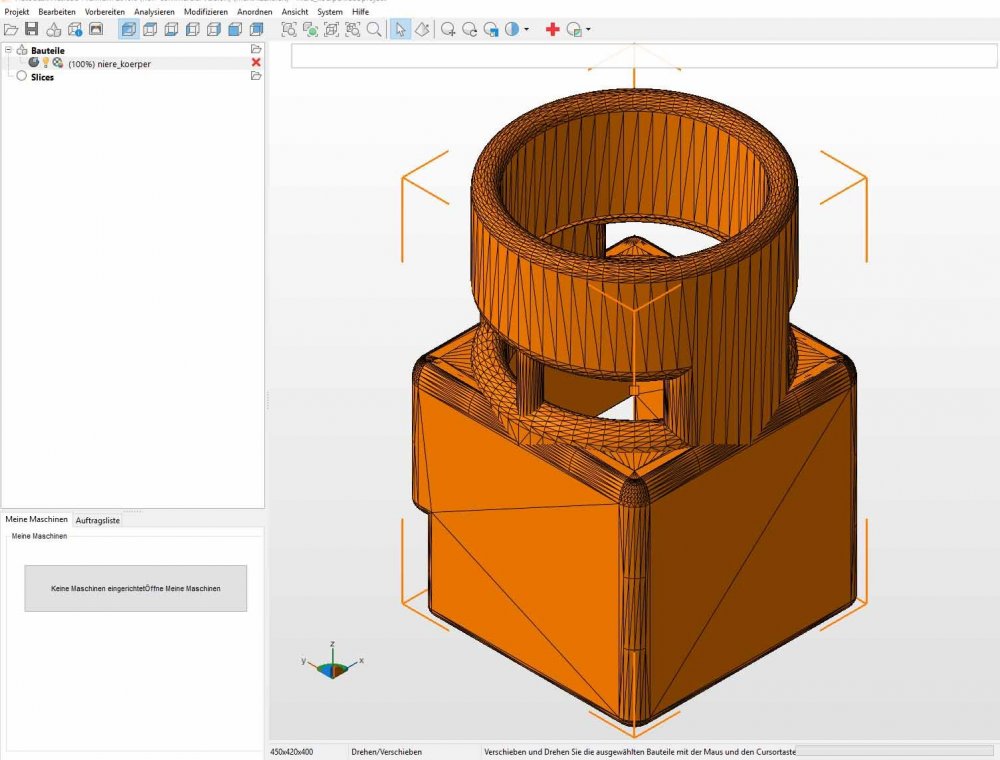Collapse the Bauteile tree node
The height and width of the screenshot is (760, 1000).
(8, 49)
